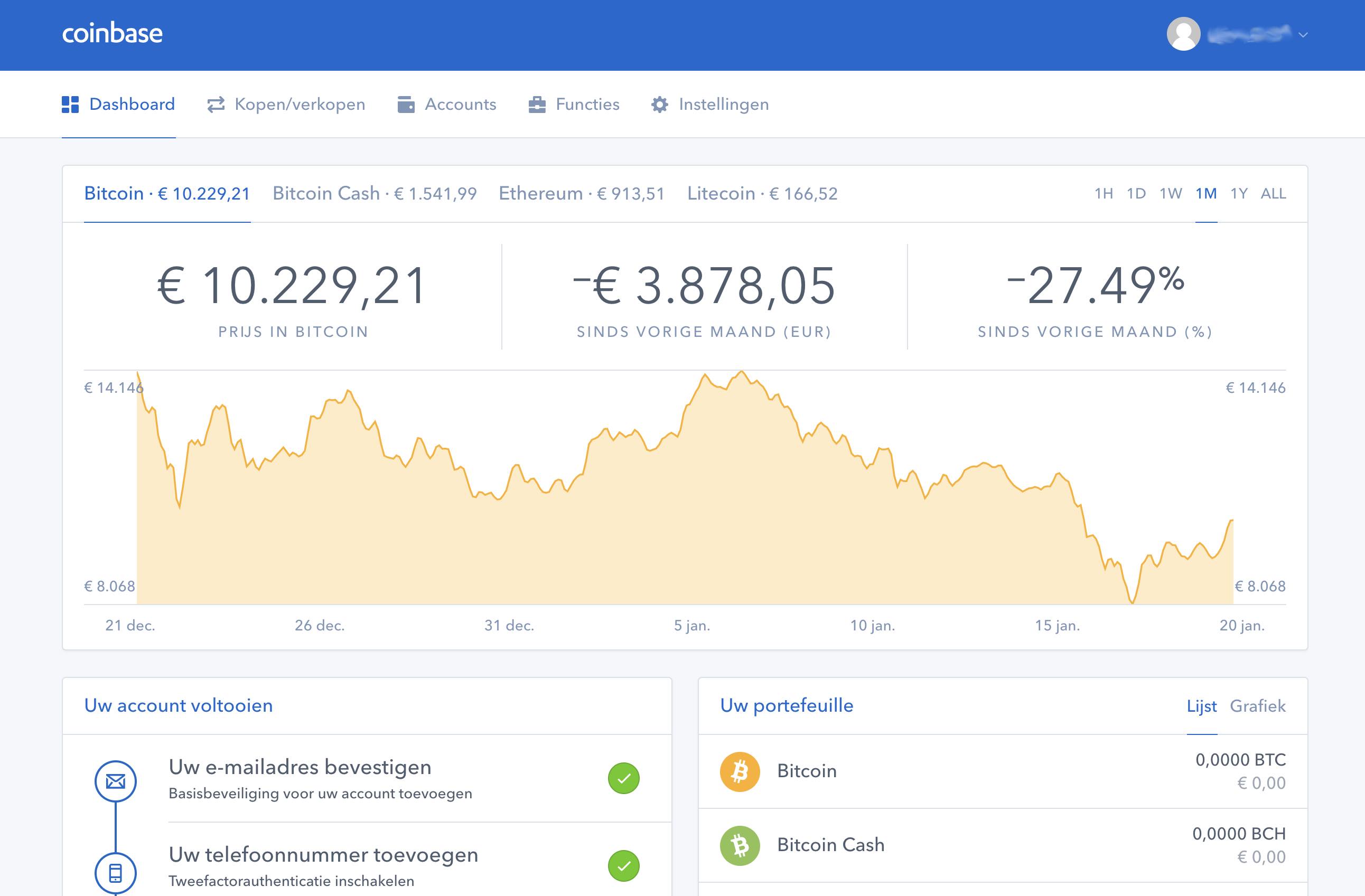Click the phone step icon
The height and width of the screenshot is (896, 1365).
(x=115, y=874)
